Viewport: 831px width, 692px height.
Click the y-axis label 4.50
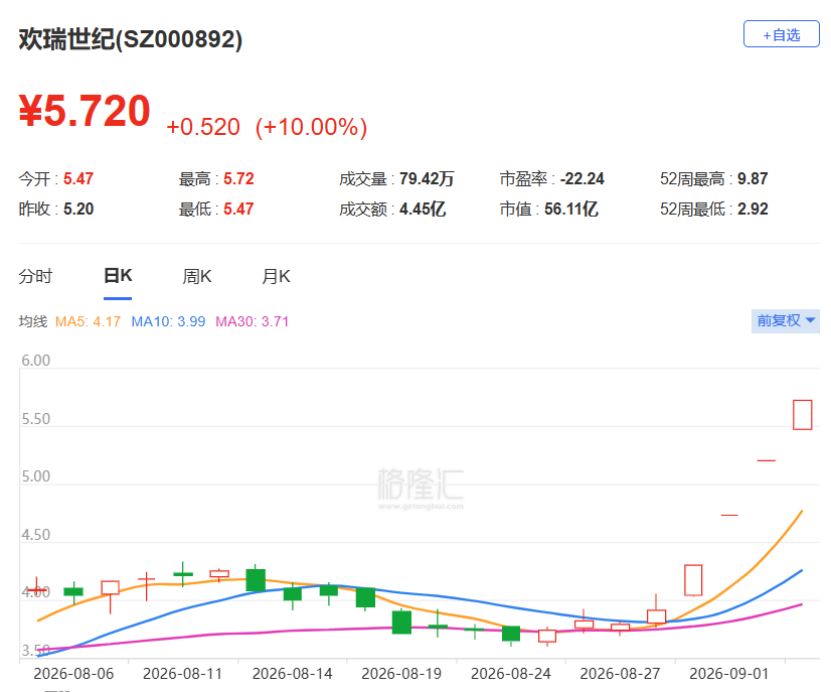[x=36, y=535]
